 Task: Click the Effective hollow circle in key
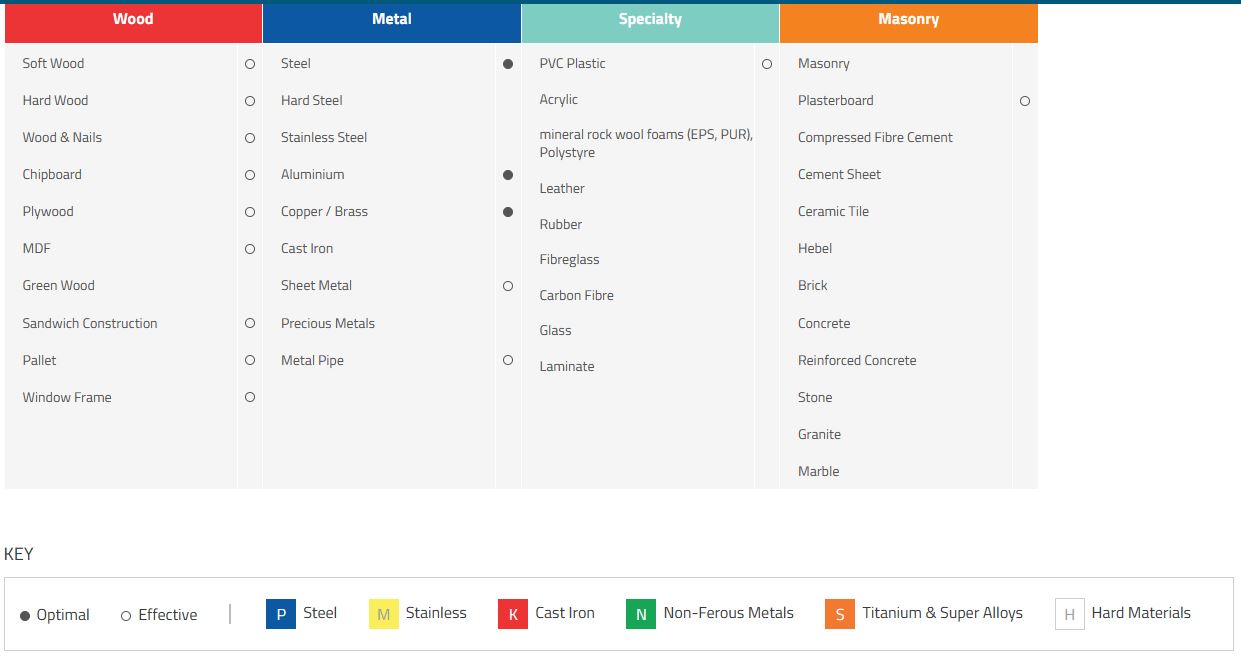pyautogui.click(x=126, y=616)
